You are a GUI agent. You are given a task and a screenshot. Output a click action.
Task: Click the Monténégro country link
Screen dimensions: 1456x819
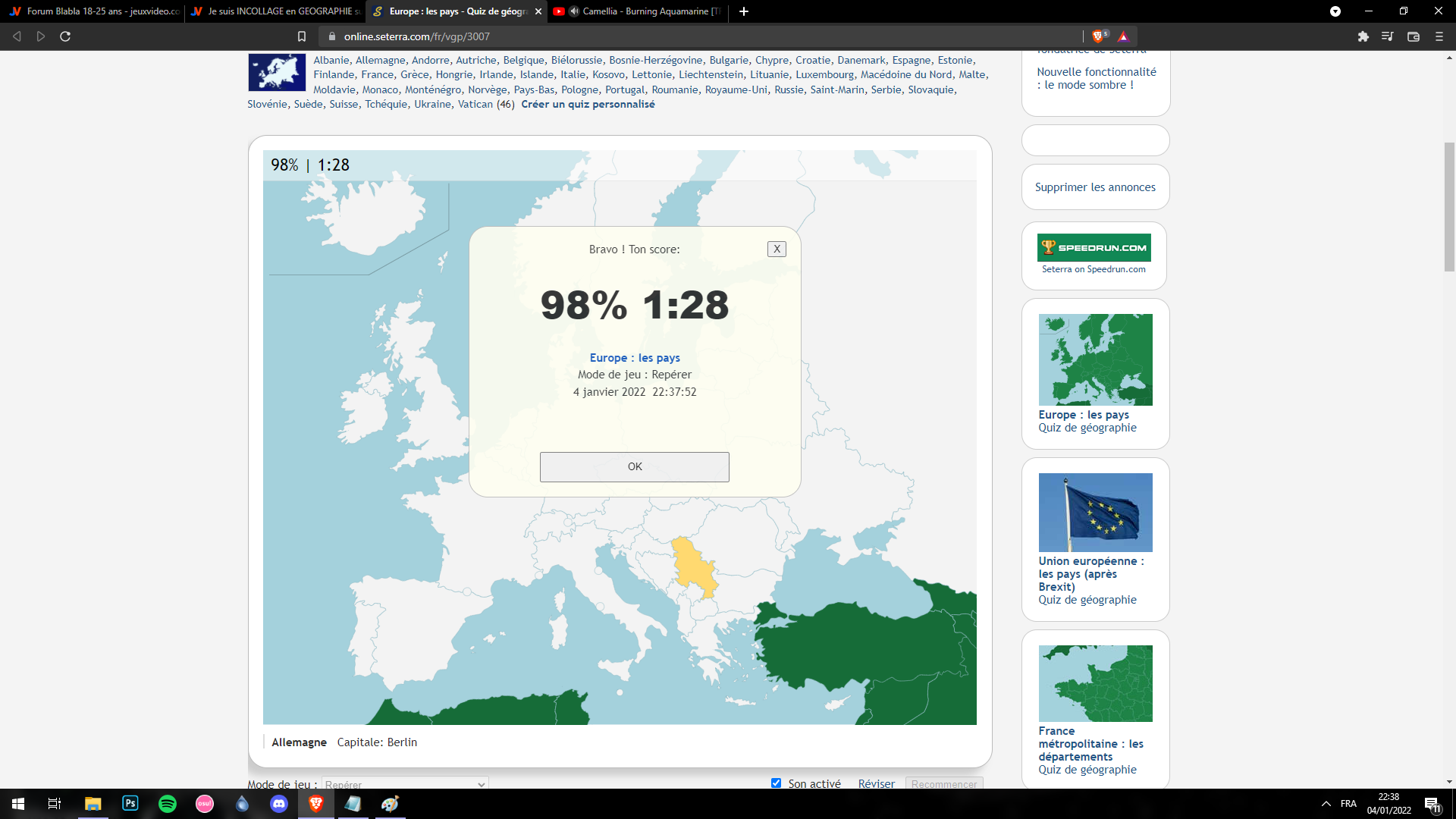point(433,89)
